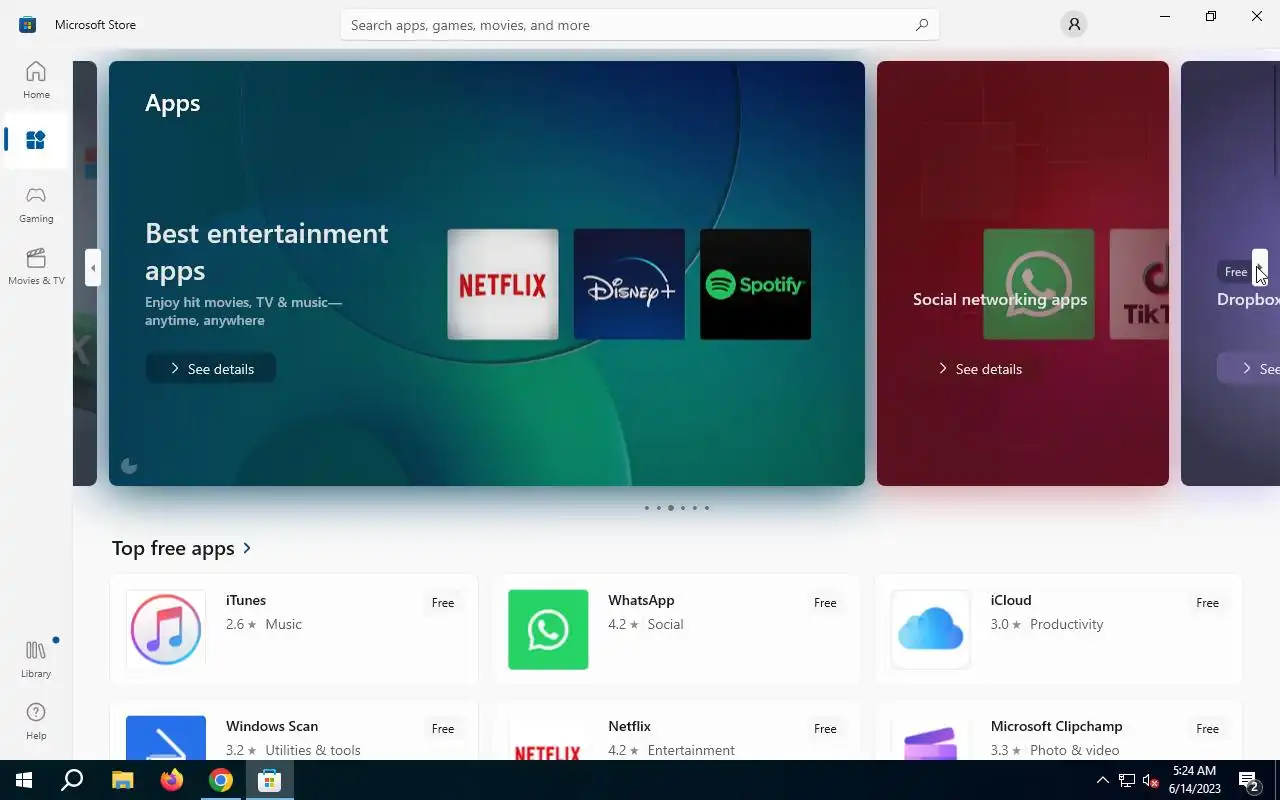The width and height of the screenshot is (1280, 800).
Task: Click the Microsoft Store taskbar icon
Action: pyautogui.click(x=269, y=780)
